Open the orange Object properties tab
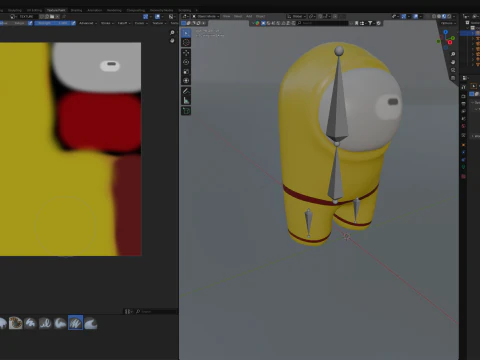The width and height of the screenshot is (480, 360). coord(463,145)
